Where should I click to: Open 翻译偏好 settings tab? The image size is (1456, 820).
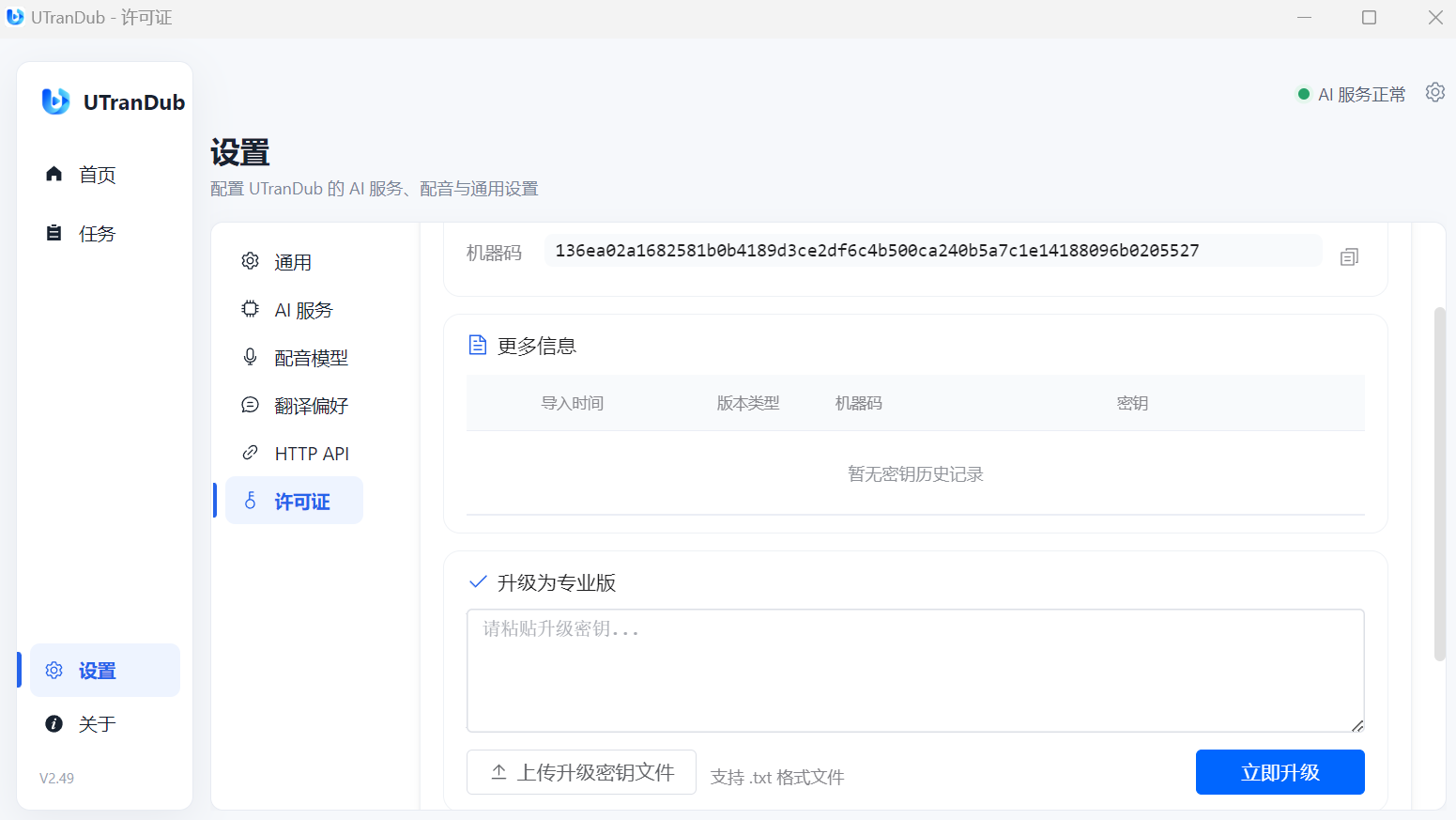click(x=294, y=405)
